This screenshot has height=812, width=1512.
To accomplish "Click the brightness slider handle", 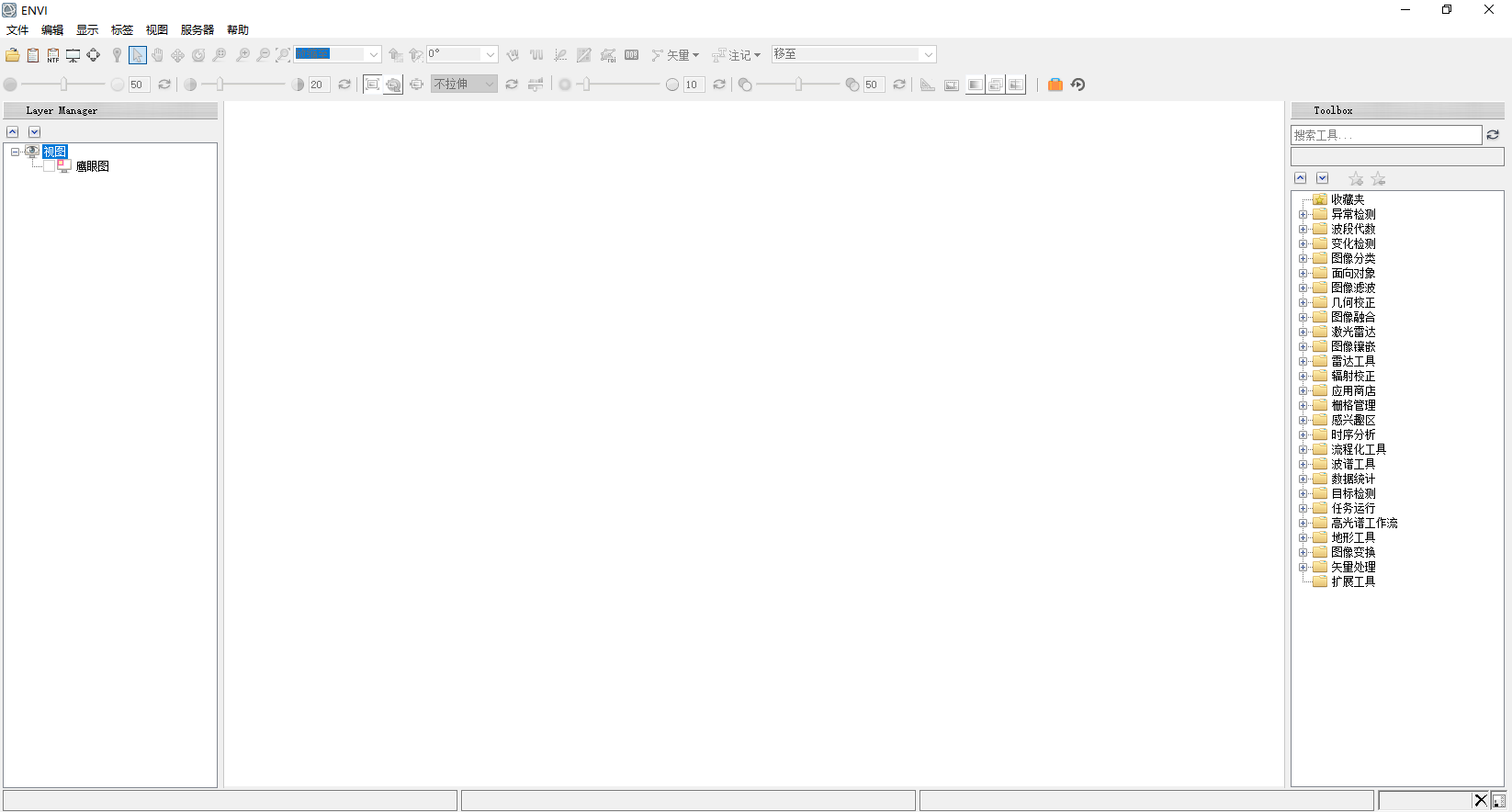I will pyautogui.click(x=63, y=85).
